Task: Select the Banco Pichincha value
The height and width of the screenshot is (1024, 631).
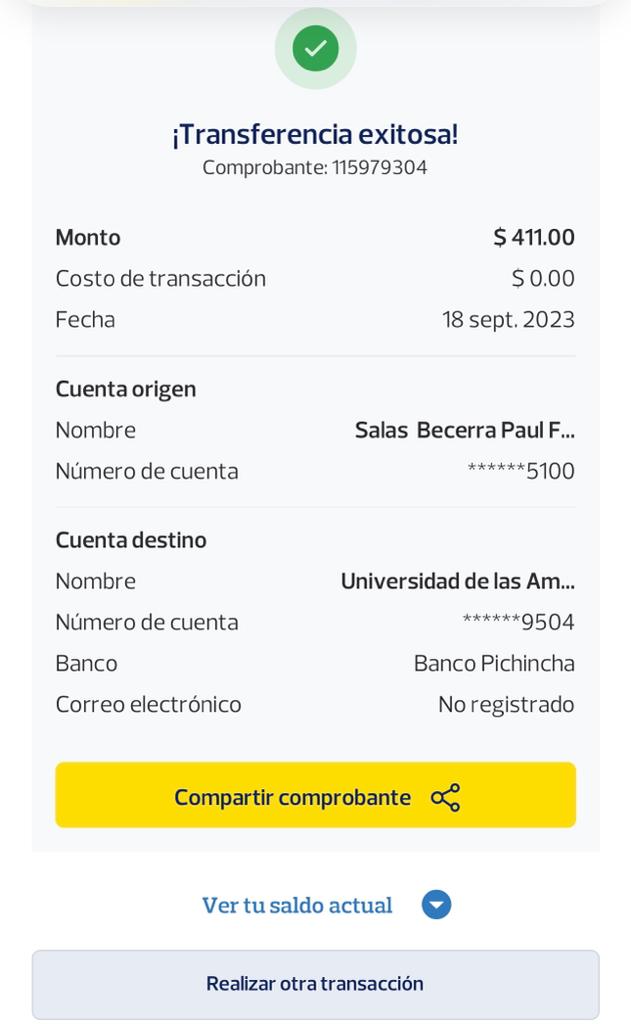Action: 494,663
